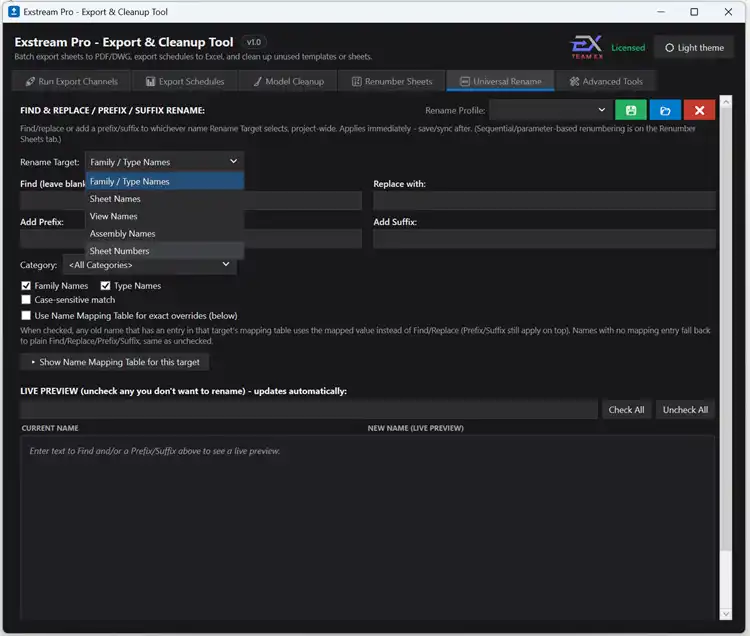Click the Check All button
750x636 pixels.
point(626,410)
